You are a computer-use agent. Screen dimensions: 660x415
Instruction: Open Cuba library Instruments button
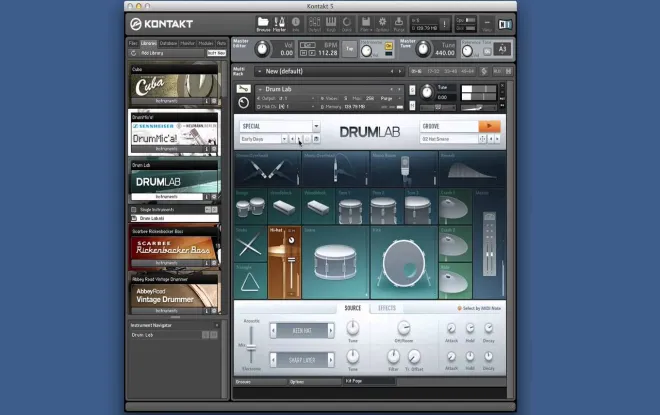(167, 101)
